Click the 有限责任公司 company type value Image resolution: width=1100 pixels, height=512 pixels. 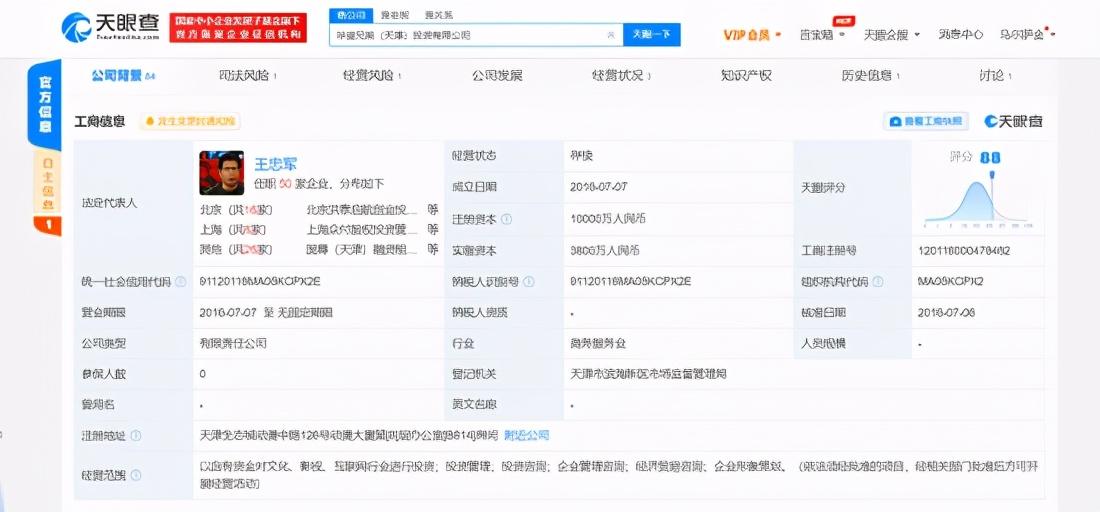[x=233, y=344]
